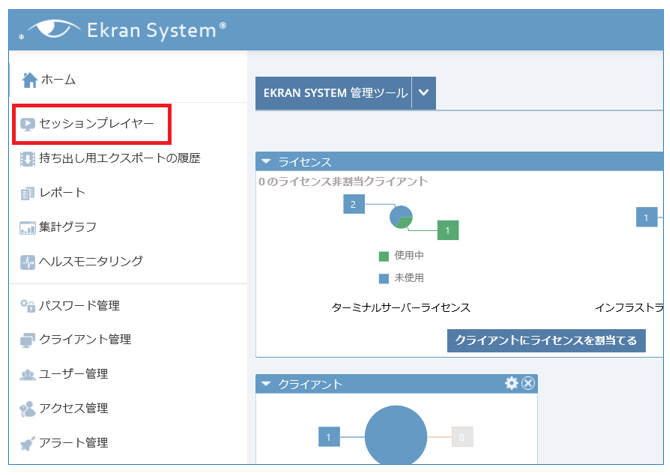Open 集計グラフ page
670x475 pixels.
point(68,227)
